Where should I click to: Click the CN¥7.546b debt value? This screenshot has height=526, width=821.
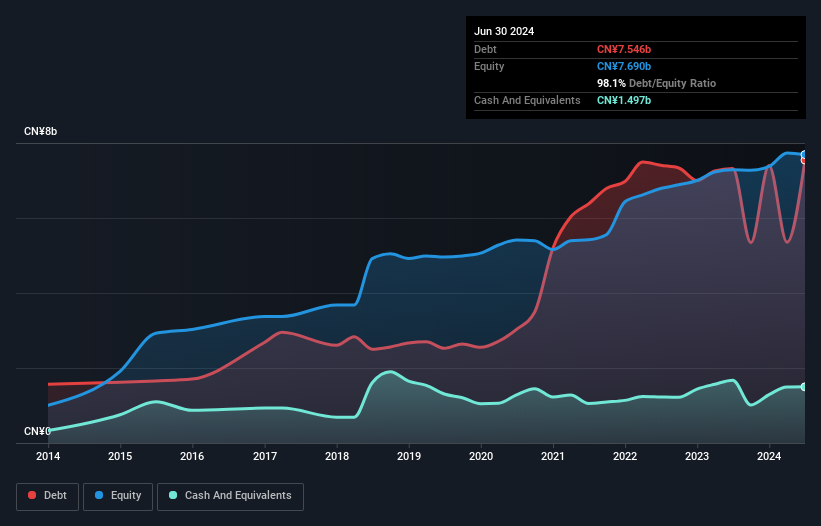[x=624, y=49]
